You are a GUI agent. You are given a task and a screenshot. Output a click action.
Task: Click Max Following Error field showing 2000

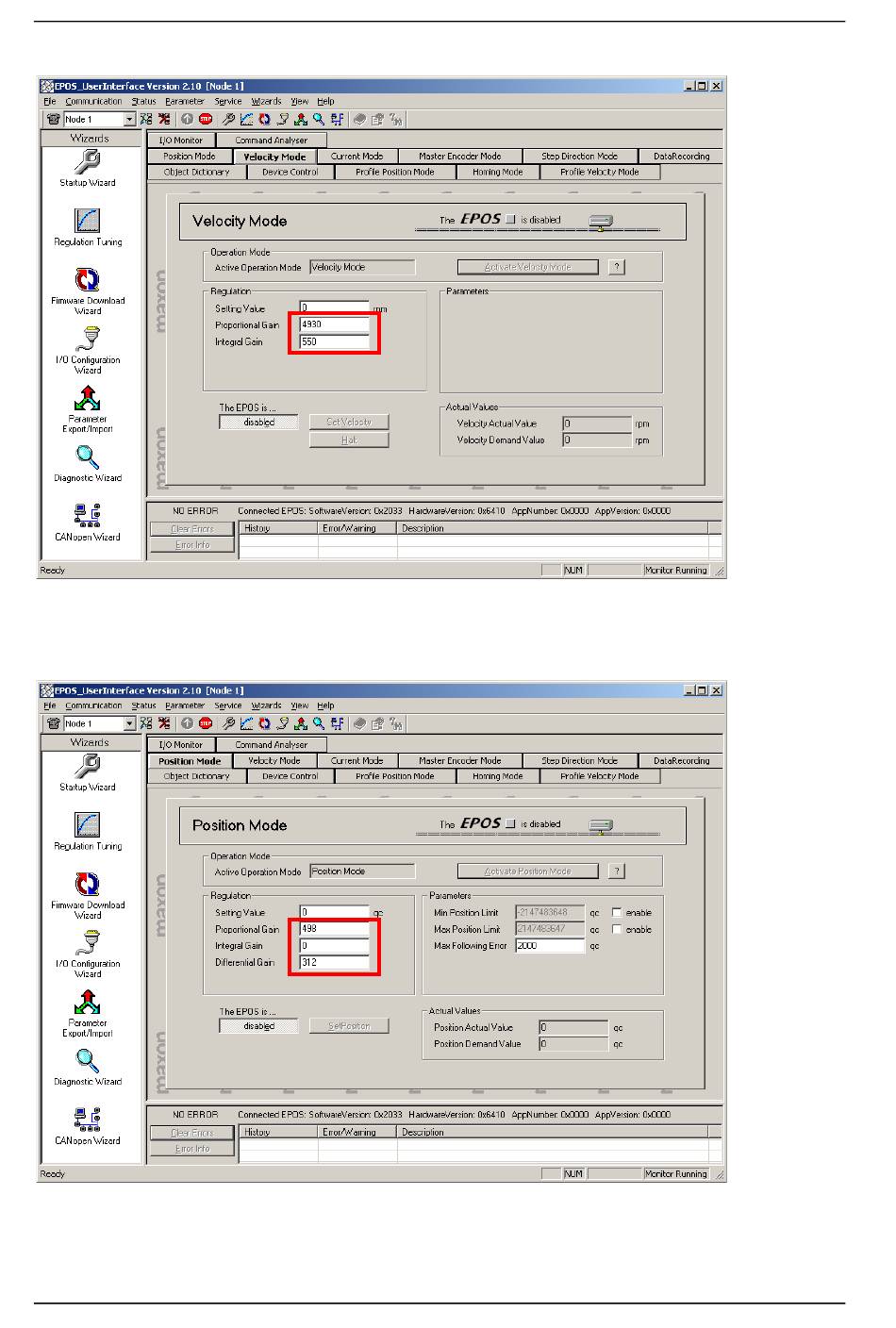click(x=550, y=945)
